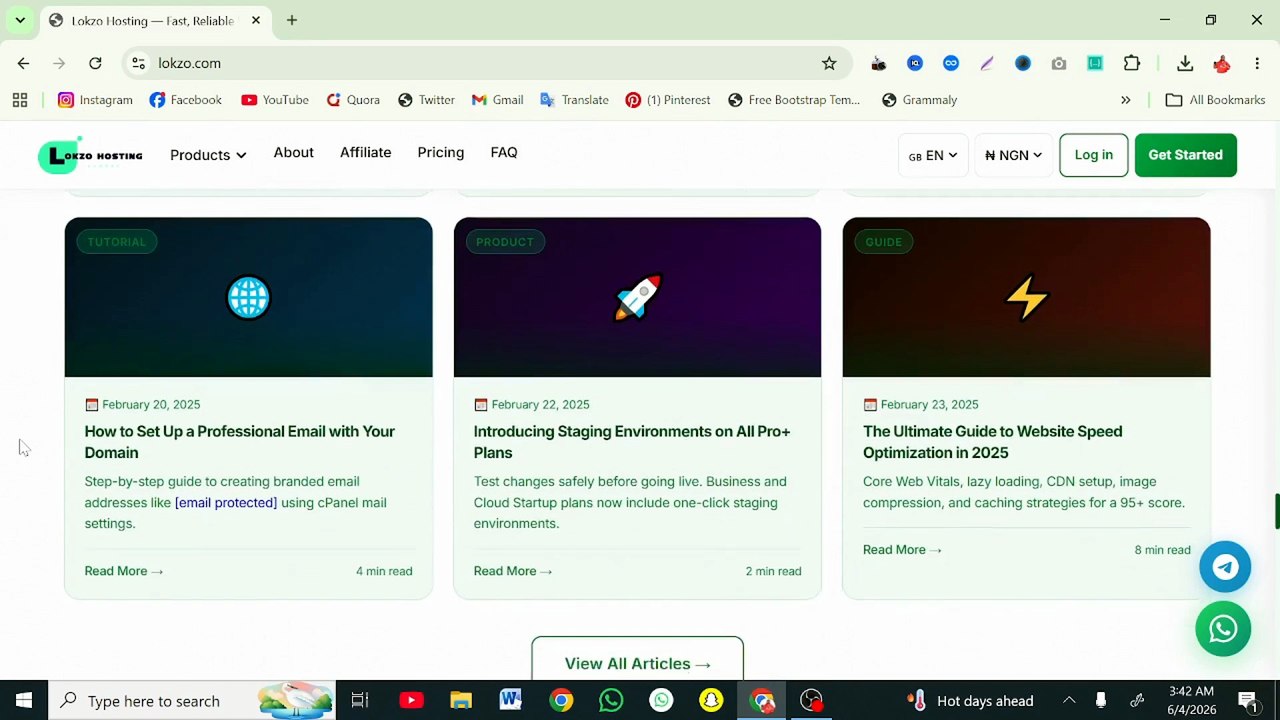The image size is (1280, 720).
Task: Open the [email protected] link
Action: click(226, 503)
